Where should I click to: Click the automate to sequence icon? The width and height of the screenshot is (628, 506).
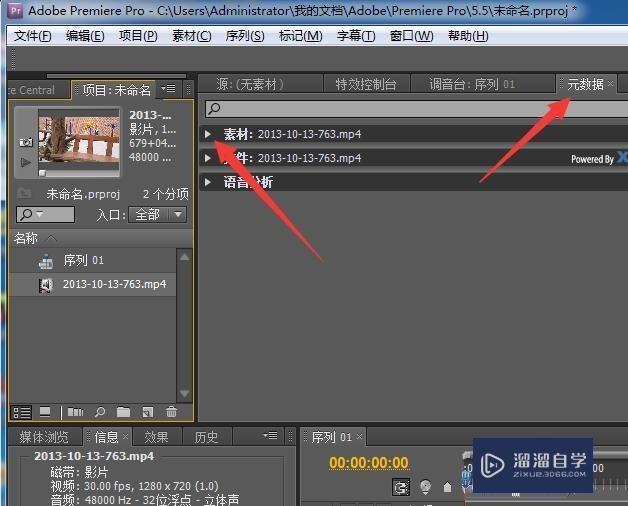(75, 412)
